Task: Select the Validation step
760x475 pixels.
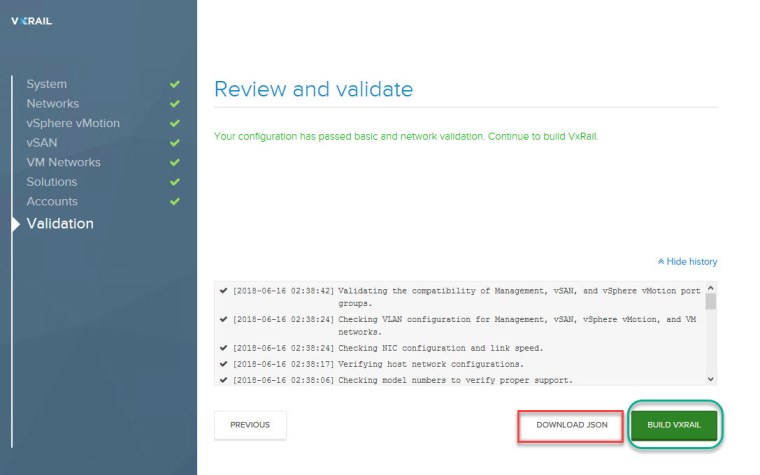Action: pyautogui.click(x=60, y=223)
